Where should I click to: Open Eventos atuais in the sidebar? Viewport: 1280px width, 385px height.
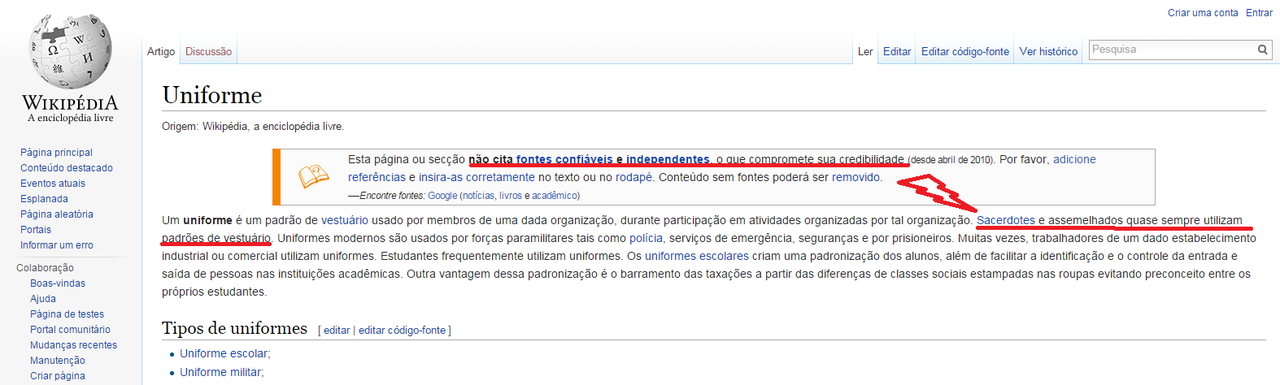coord(54,184)
